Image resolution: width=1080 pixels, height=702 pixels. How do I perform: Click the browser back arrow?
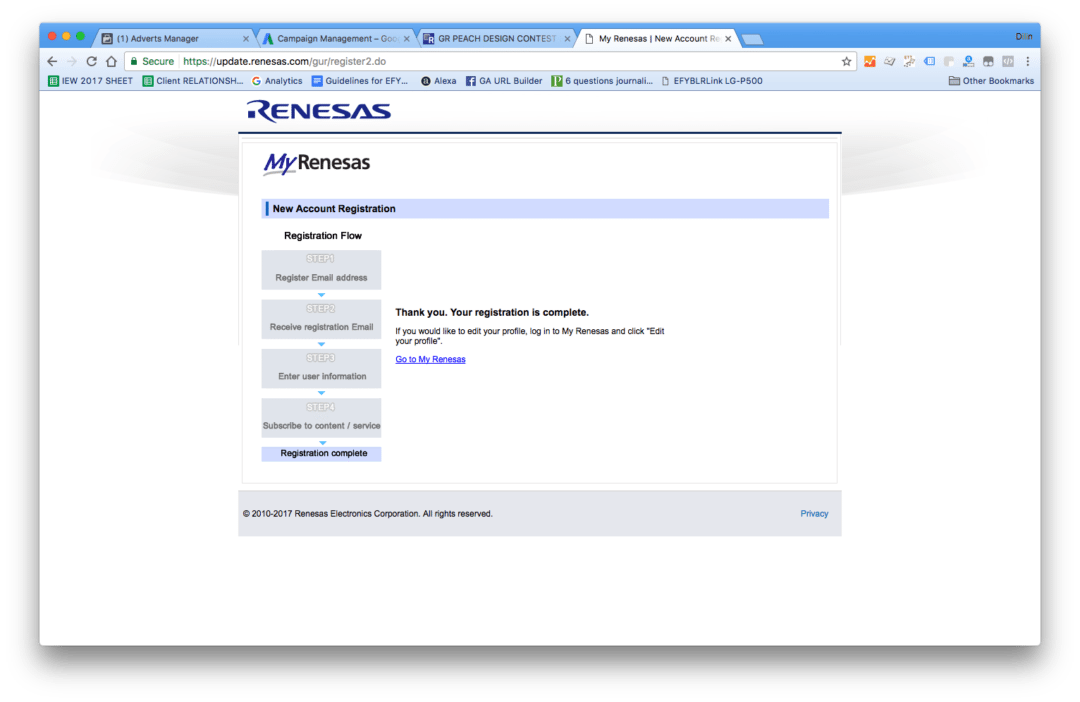52,61
